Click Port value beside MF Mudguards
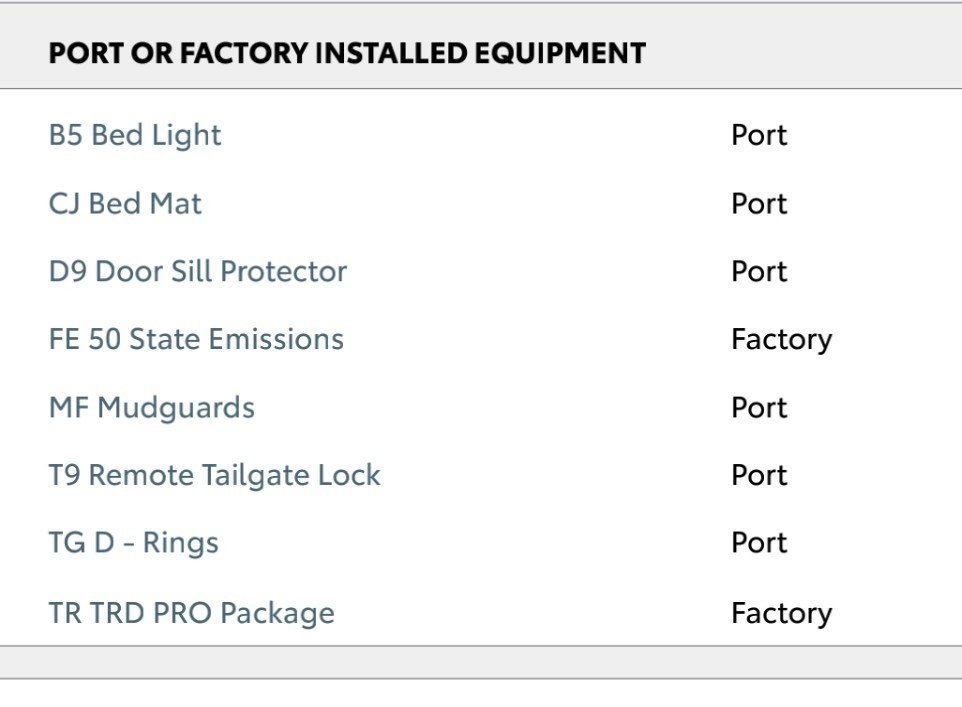Image resolution: width=962 pixels, height=707 pixels. click(x=759, y=408)
